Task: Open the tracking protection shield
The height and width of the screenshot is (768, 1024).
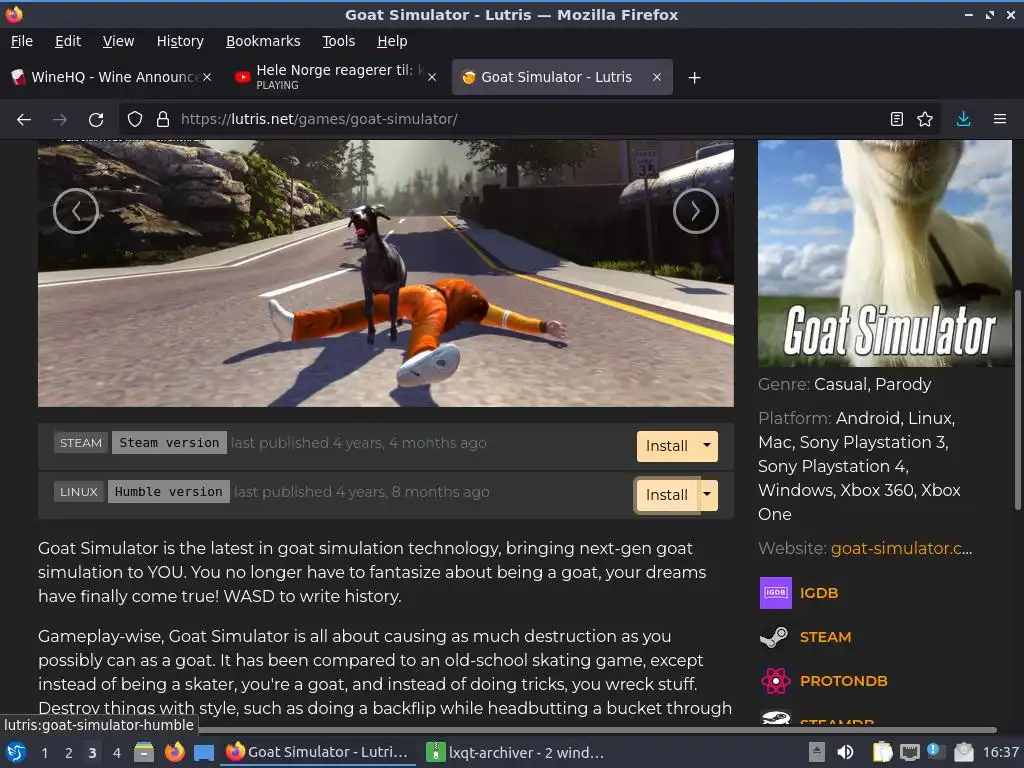Action: pyautogui.click(x=135, y=120)
